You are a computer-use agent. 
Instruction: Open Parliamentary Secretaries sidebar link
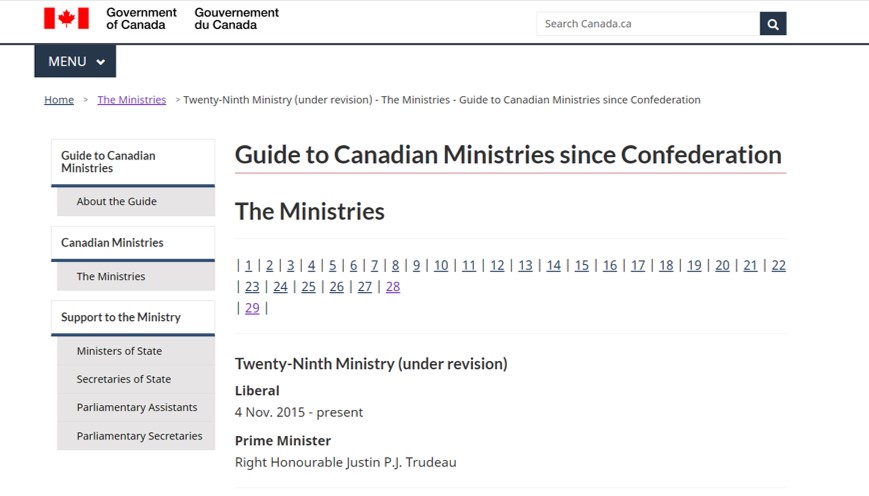(139, 436)
